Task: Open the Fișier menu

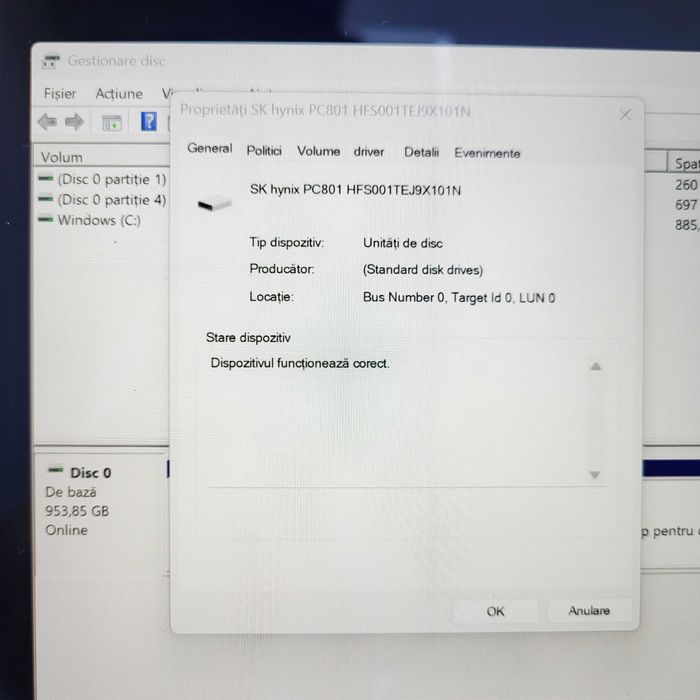Action: pos(60,94)
